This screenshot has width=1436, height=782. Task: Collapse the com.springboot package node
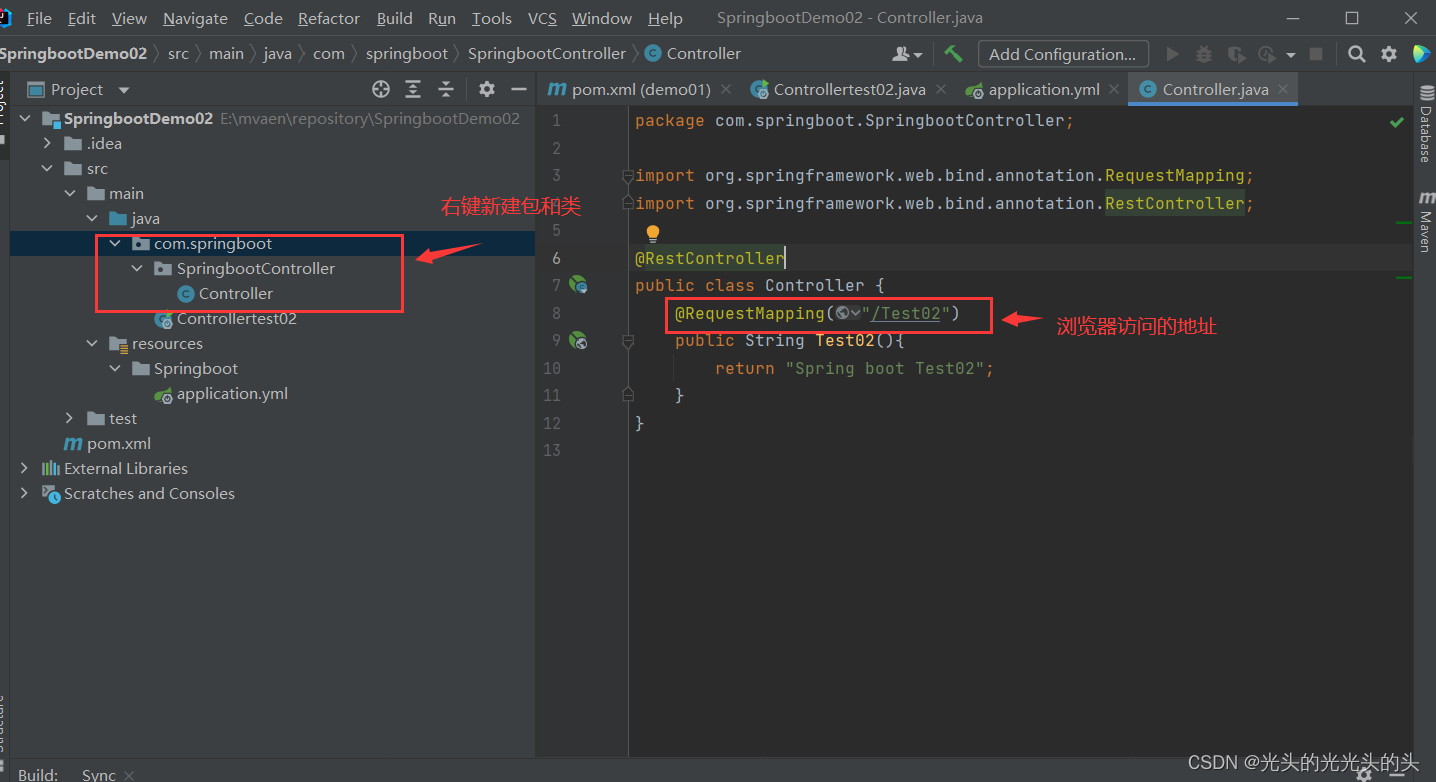[114, 243]
